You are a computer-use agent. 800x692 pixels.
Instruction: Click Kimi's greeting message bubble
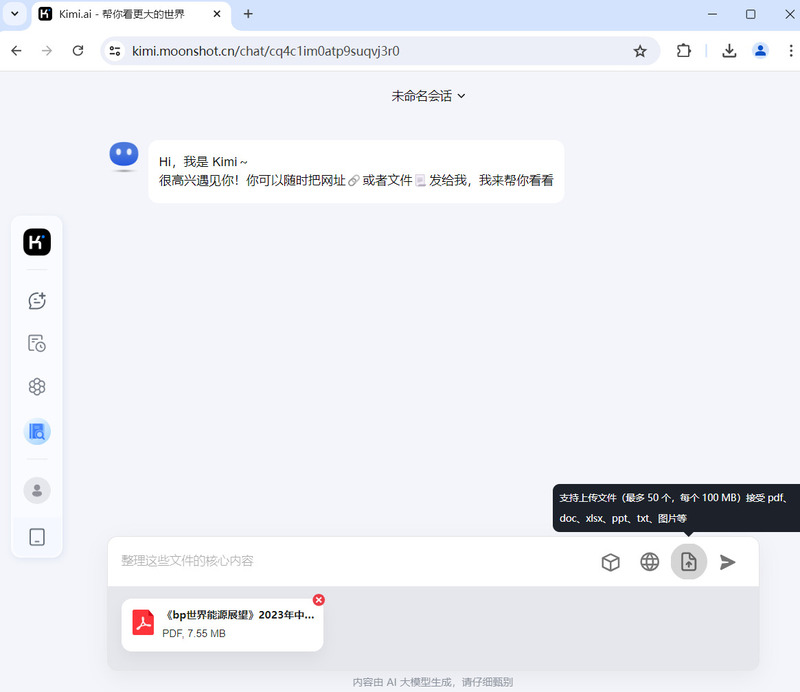click(356, 171)
